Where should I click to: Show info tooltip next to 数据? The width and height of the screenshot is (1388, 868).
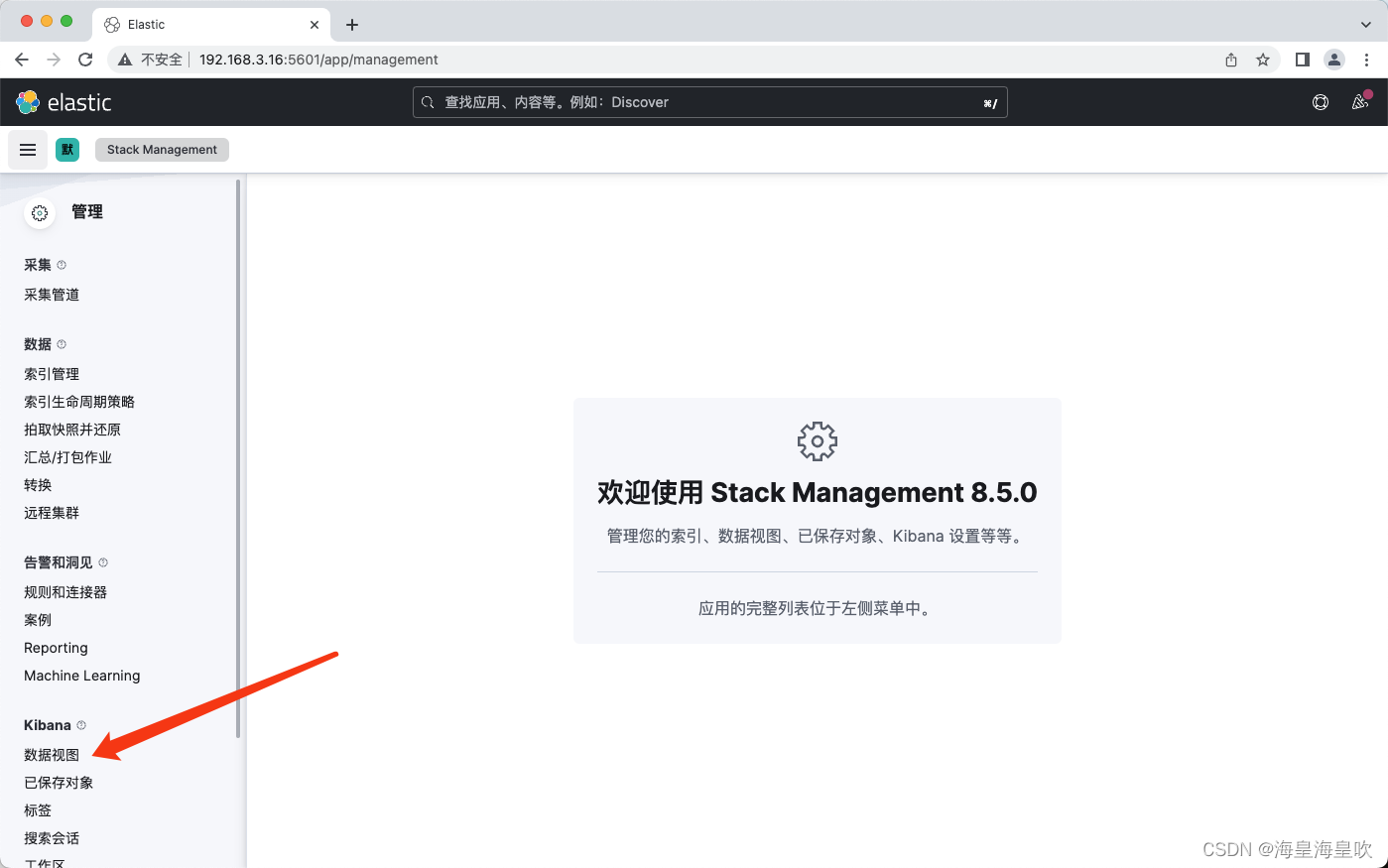coord(62,344)
